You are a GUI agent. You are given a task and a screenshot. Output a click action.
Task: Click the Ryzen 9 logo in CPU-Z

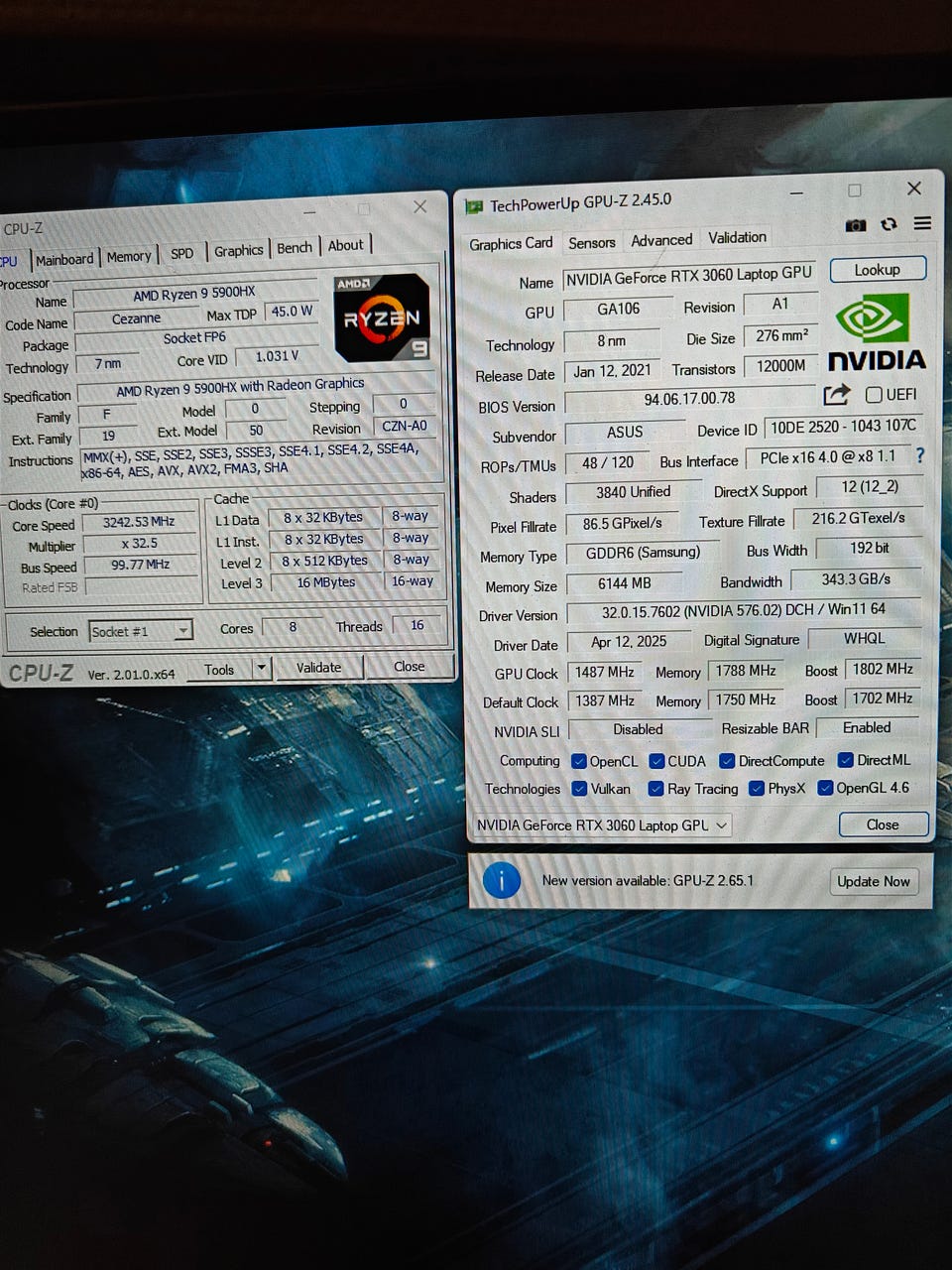click(x=382, y=317)
